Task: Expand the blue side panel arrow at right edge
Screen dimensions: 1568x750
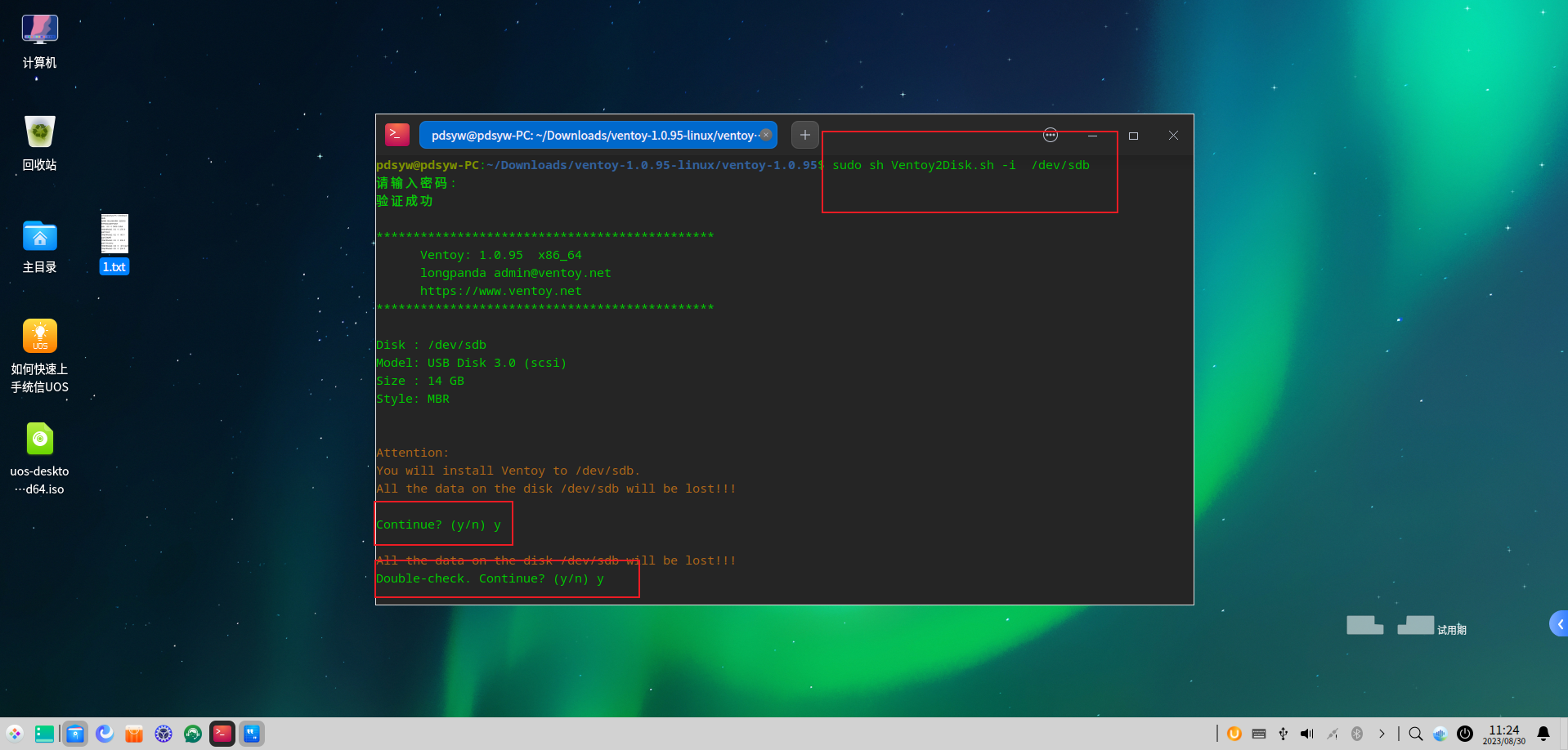Action: [1559, 624]
